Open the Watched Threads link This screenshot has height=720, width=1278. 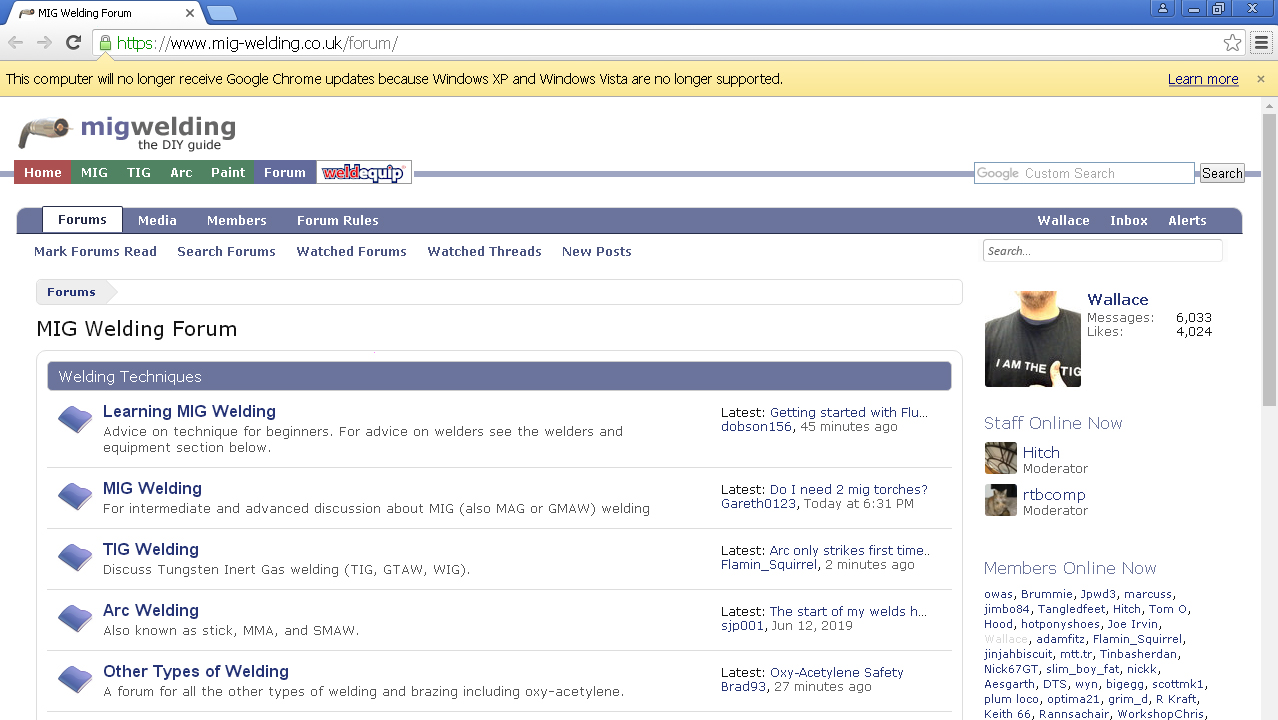coord(484,252)
